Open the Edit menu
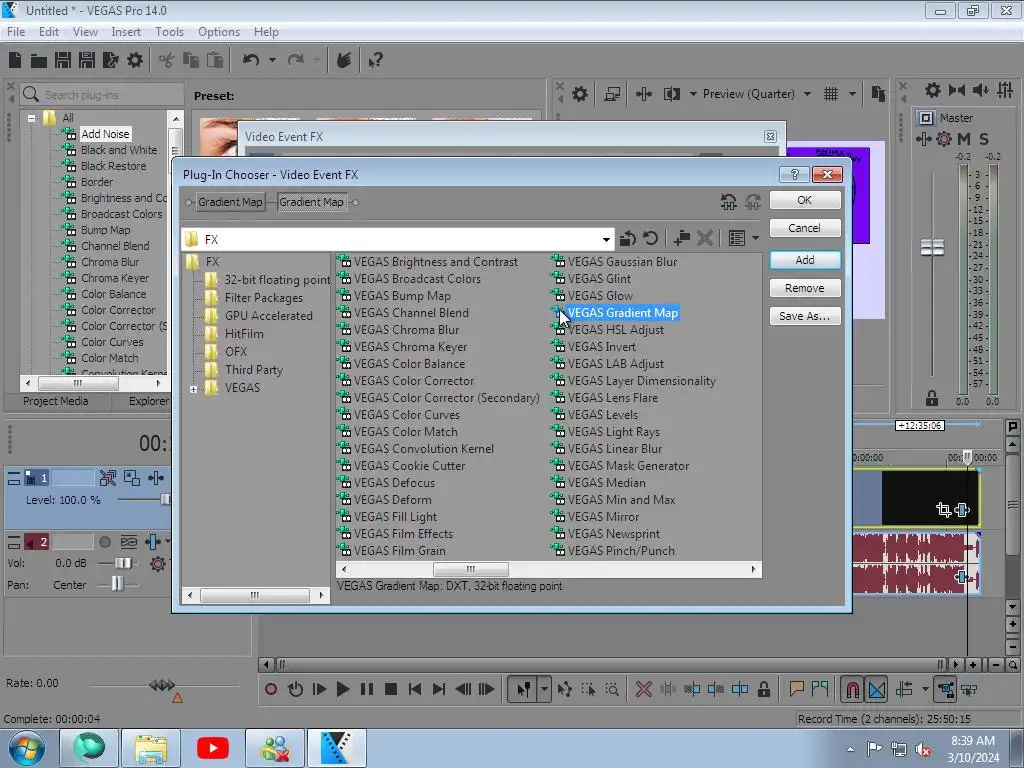The image size is (1024, 768). 49,31
